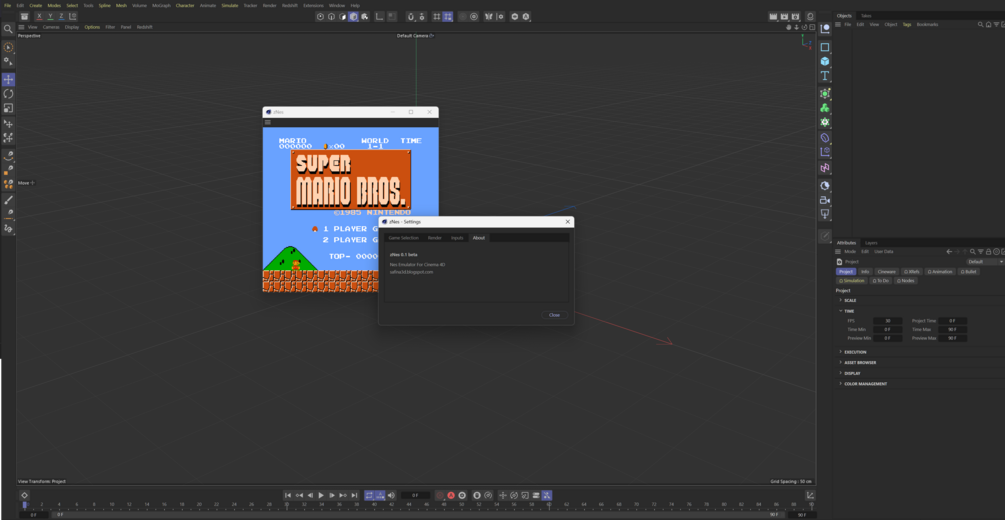Viewport: 1005px width, 520px height.
Task: Open the search magnifier at top left
Action: [8, 29]
